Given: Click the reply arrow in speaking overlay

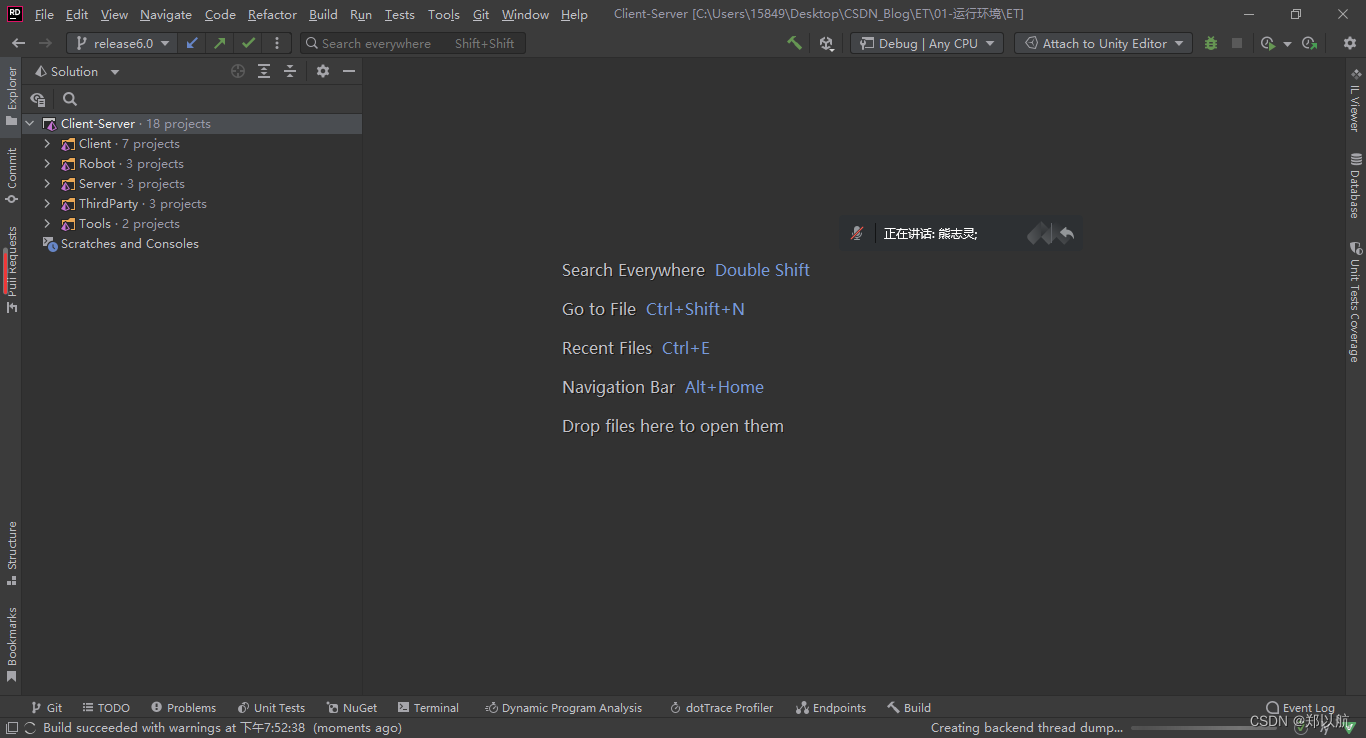Looking at the screenshot, I should 1067,233.
